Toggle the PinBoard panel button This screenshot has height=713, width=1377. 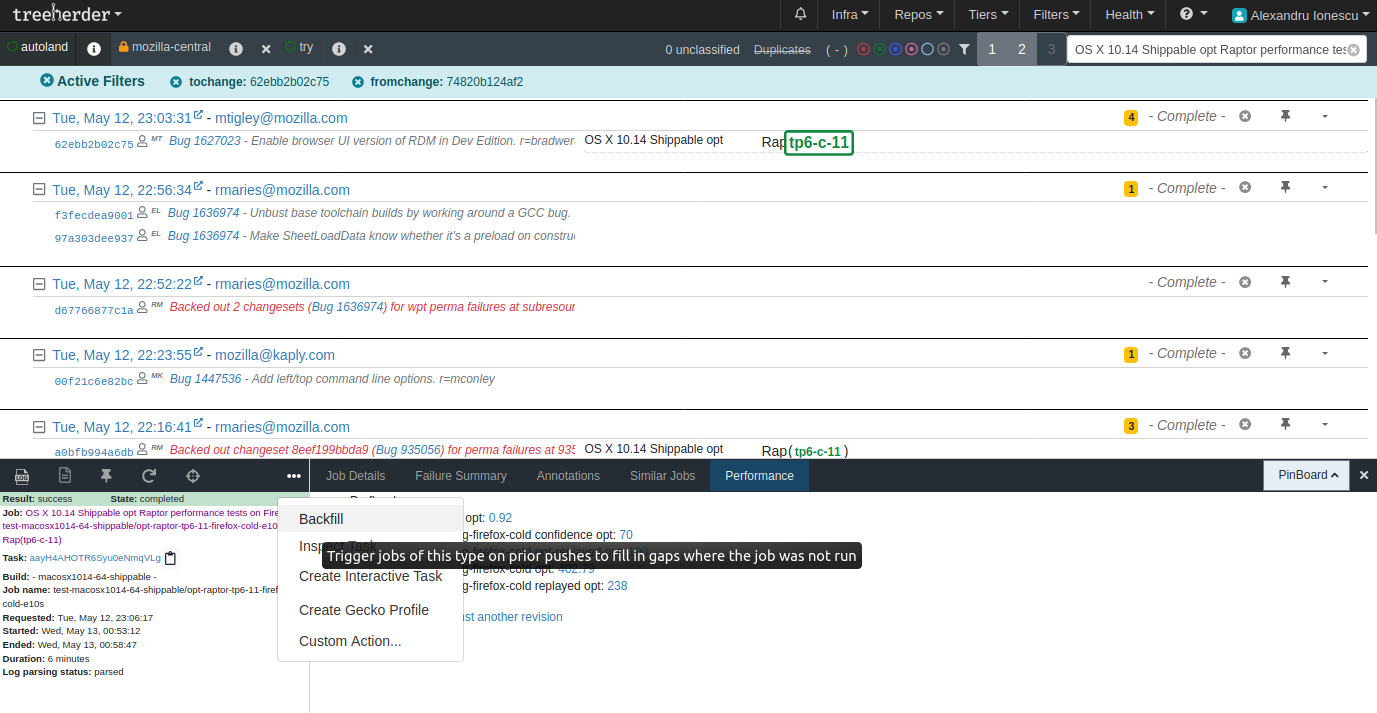1306,475
